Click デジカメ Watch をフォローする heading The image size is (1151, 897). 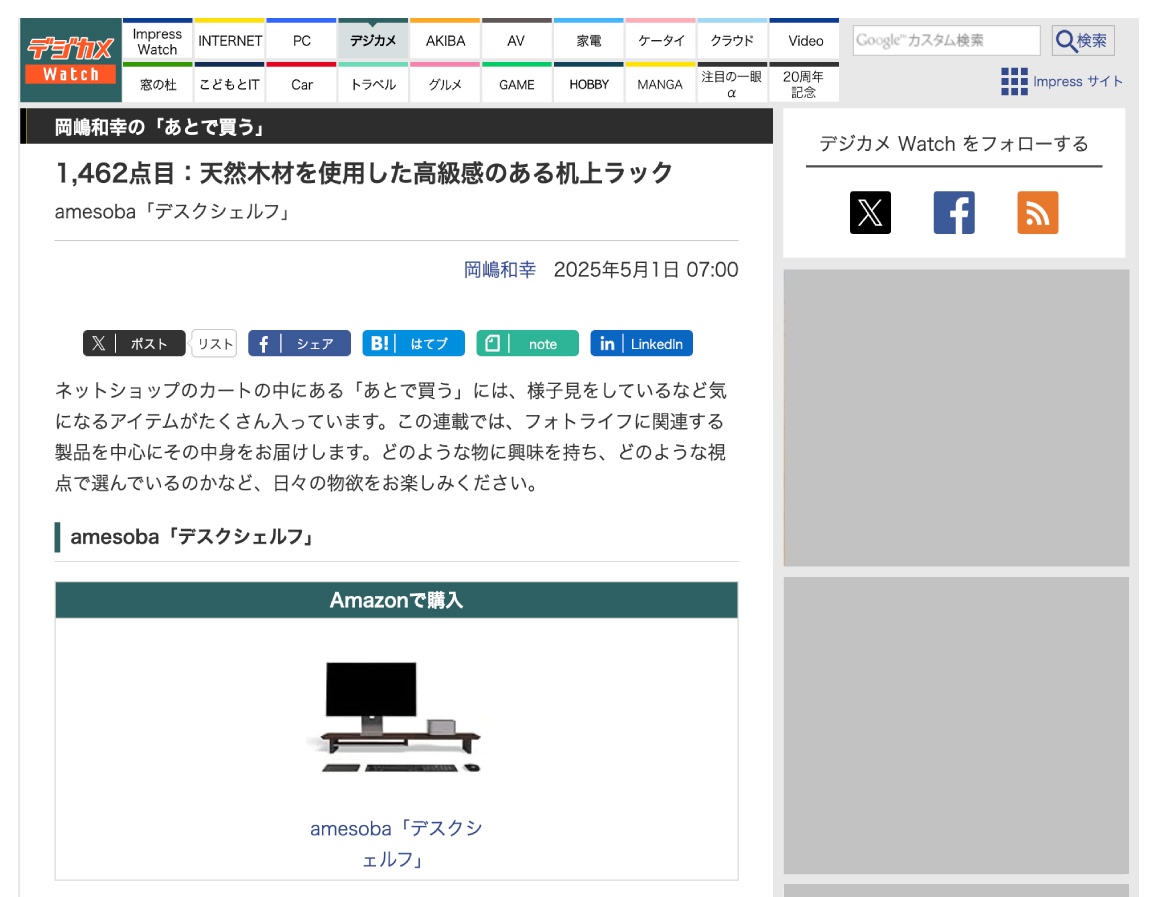(954, 143)
